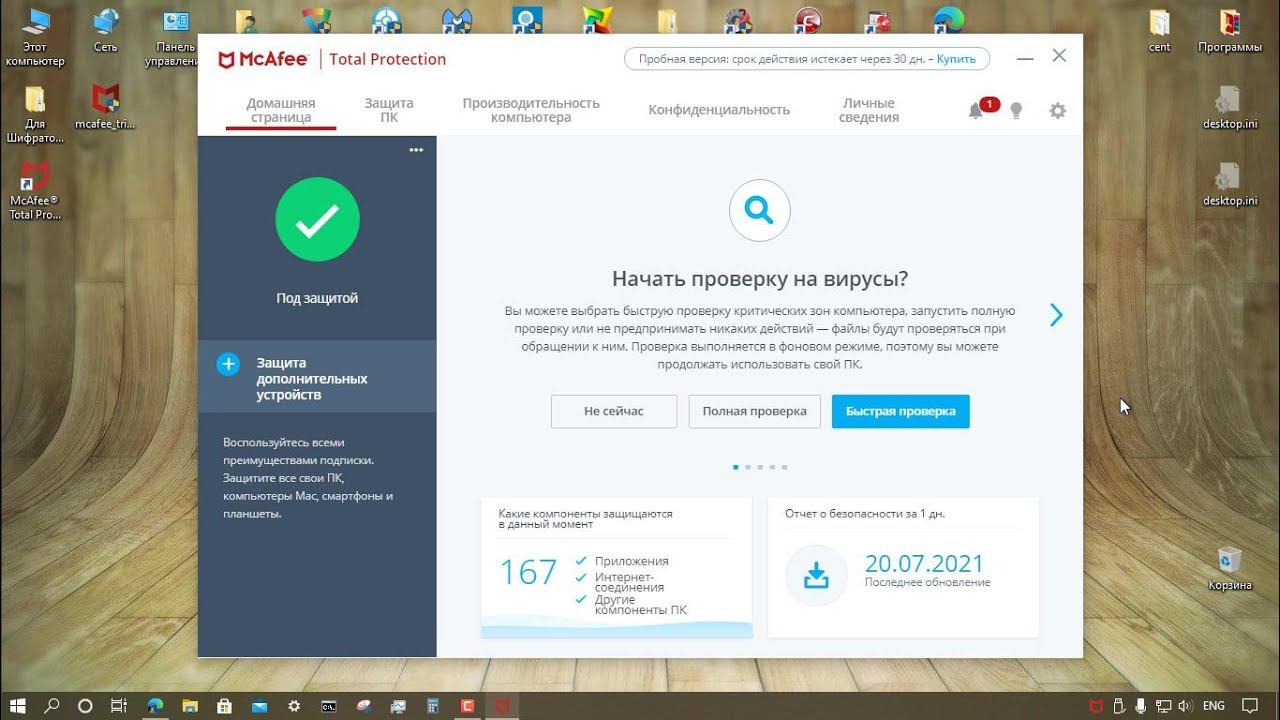The width and height of the screenshot is (1280, 720).
Task: Start 'Полная проверка' full scan
Action: point(754,411)
